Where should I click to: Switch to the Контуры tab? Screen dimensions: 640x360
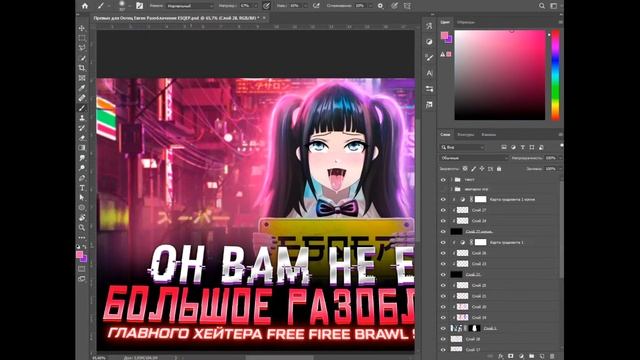point(465,134)
